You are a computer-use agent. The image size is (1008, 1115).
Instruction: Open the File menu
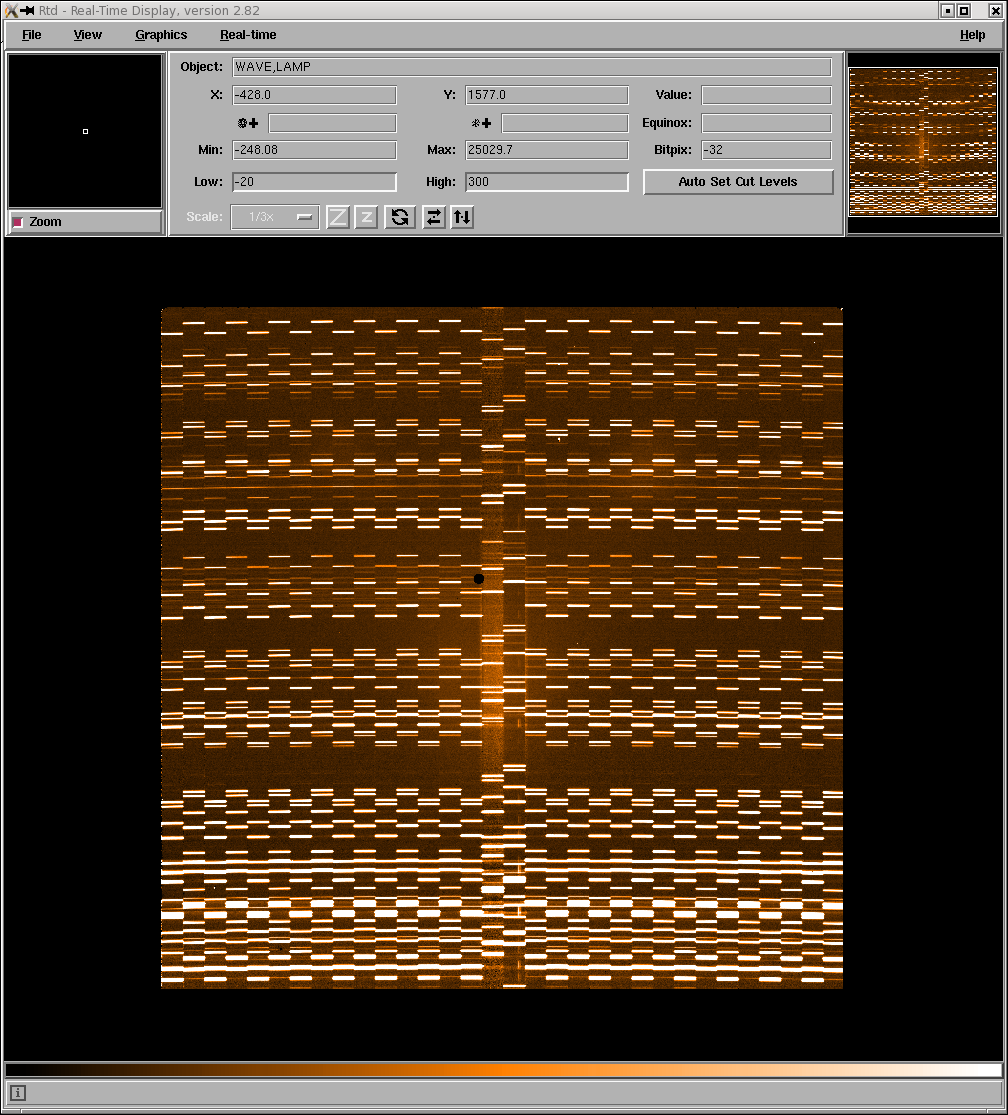point(32,35)
